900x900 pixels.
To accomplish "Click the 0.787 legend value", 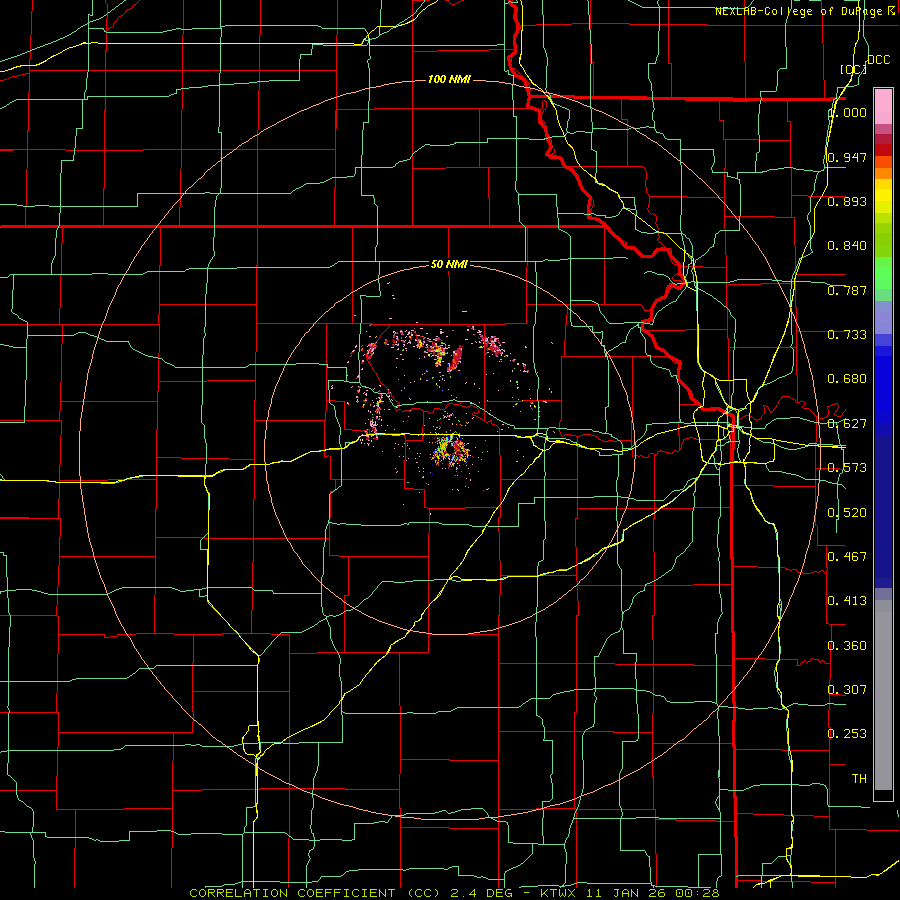I will point(847,290).
